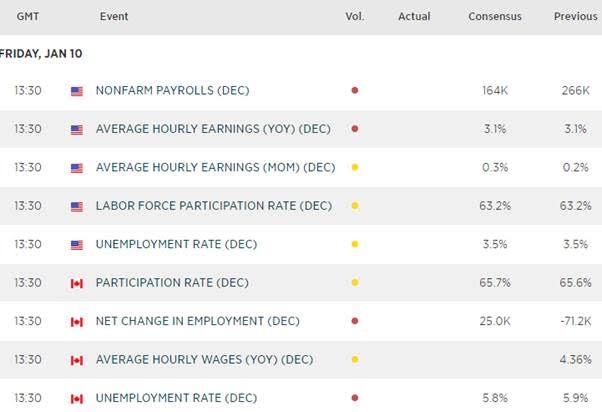This screenshot has height=412, width=602.
Task: Click the yellow volatility dot for Average Hourly Wages
Action: pos(354,360)
